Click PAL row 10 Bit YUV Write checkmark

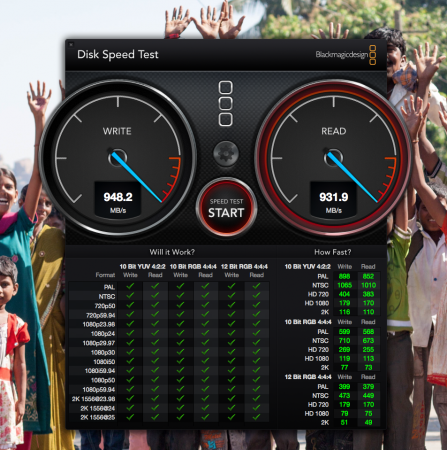(130, 286)
